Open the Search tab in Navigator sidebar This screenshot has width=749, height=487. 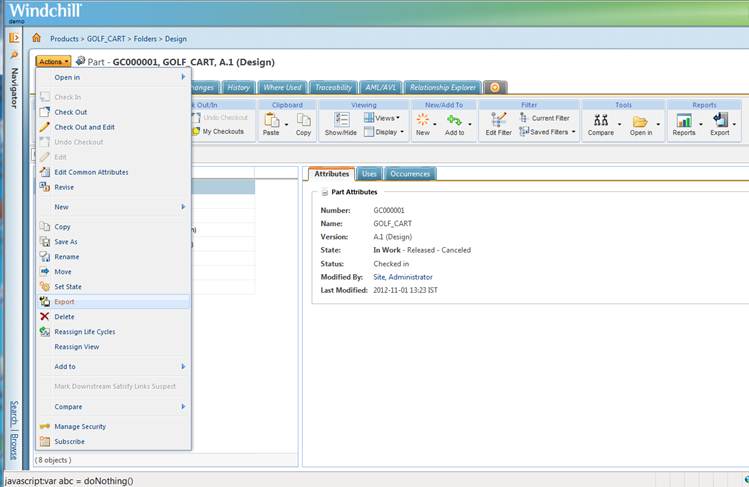tap(14, 411)
